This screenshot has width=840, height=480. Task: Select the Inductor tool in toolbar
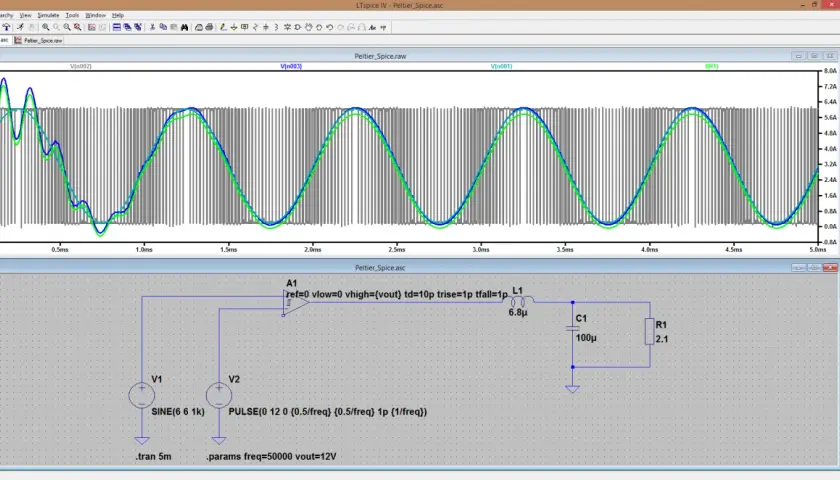276,27
